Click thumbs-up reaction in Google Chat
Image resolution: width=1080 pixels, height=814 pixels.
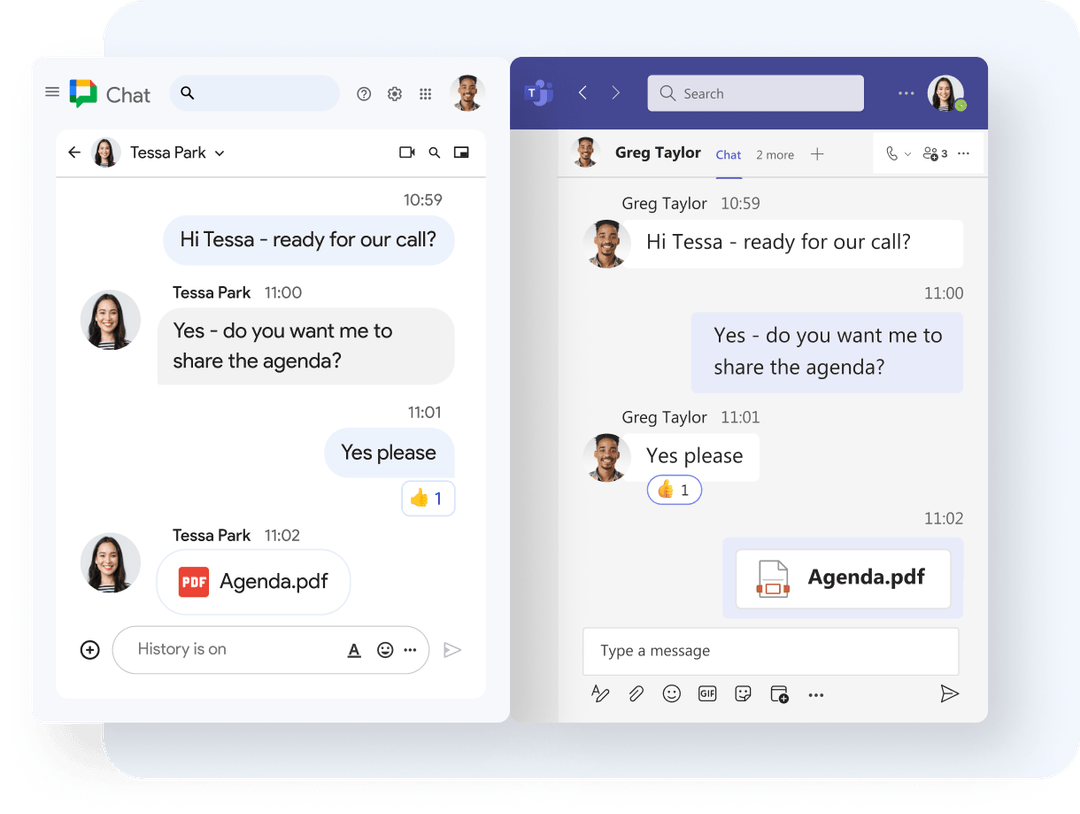click(428, 498)
